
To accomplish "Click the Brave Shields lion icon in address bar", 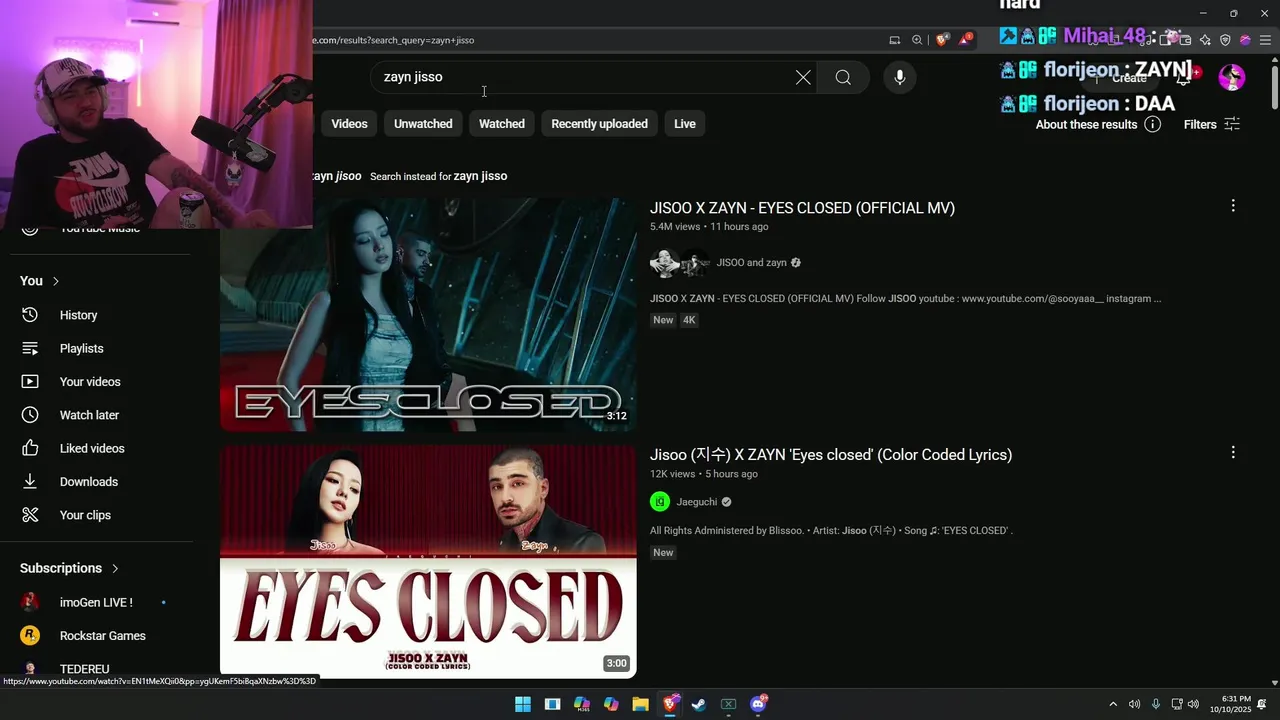I will pyautogui.click(x=942, y=40).
